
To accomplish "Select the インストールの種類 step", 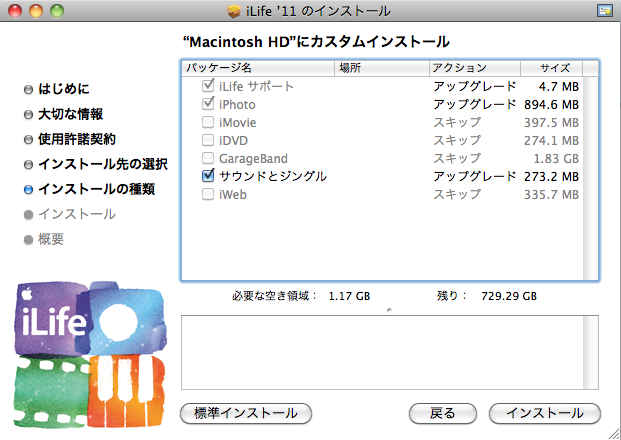I will pyautogui.click(x=96, y=189).
